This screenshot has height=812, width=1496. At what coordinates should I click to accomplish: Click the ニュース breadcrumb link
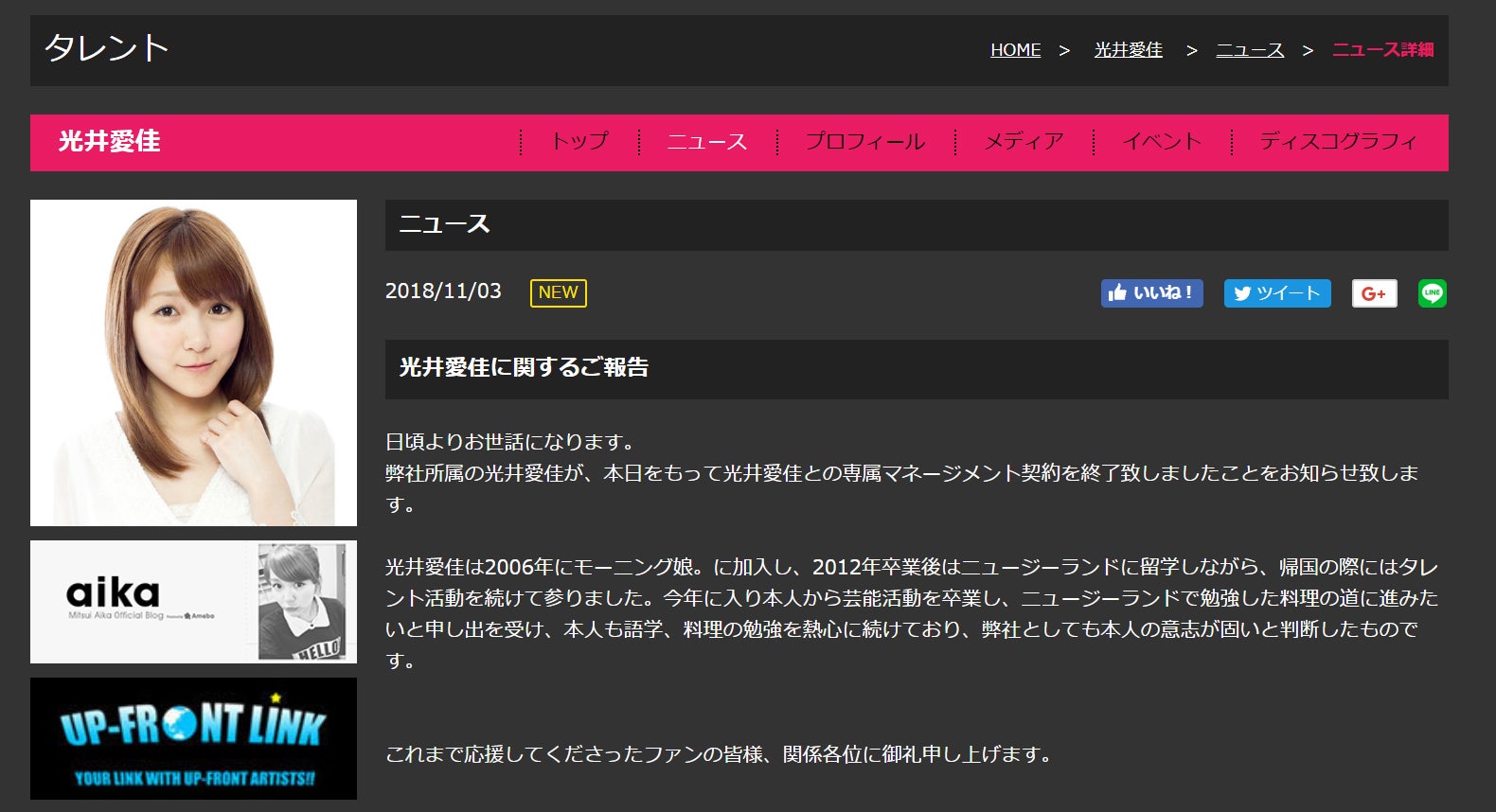1250,50
